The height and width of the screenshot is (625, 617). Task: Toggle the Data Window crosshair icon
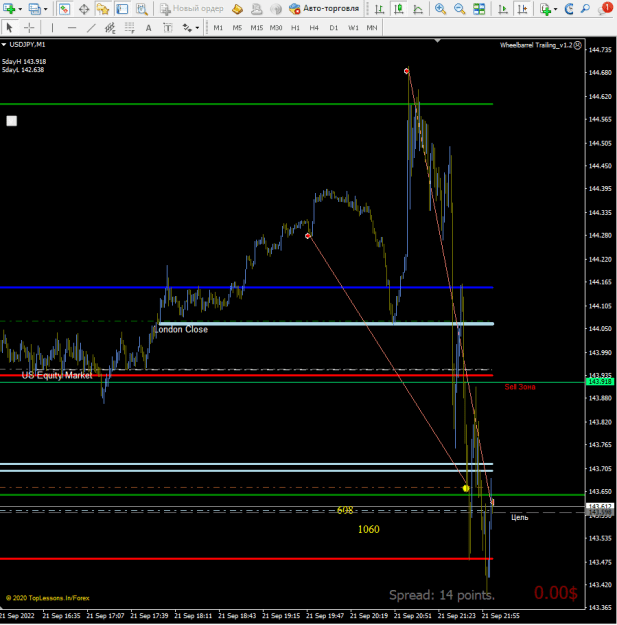coord(84,9)
